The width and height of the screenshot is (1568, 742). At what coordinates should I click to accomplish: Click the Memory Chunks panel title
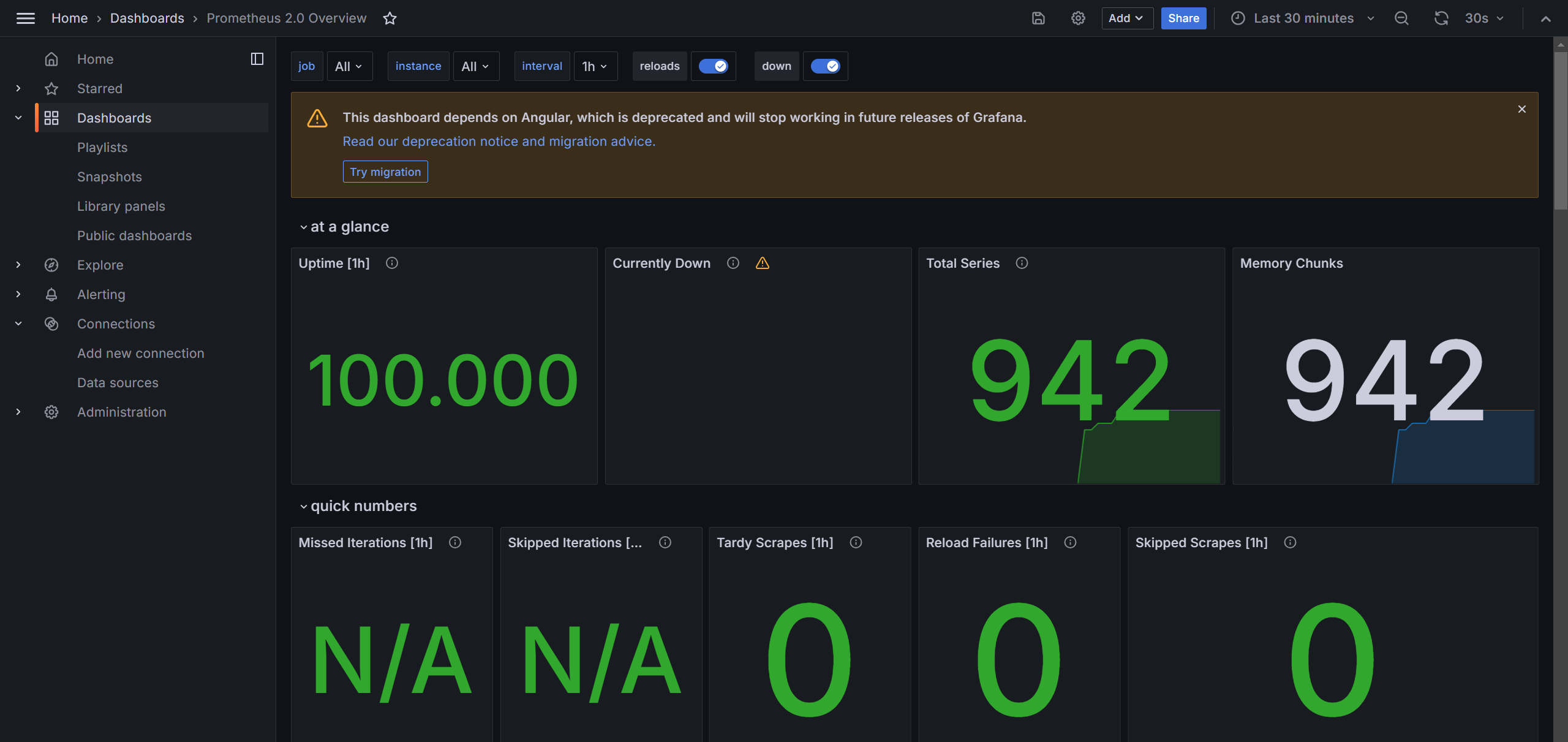coord(1291,263)
